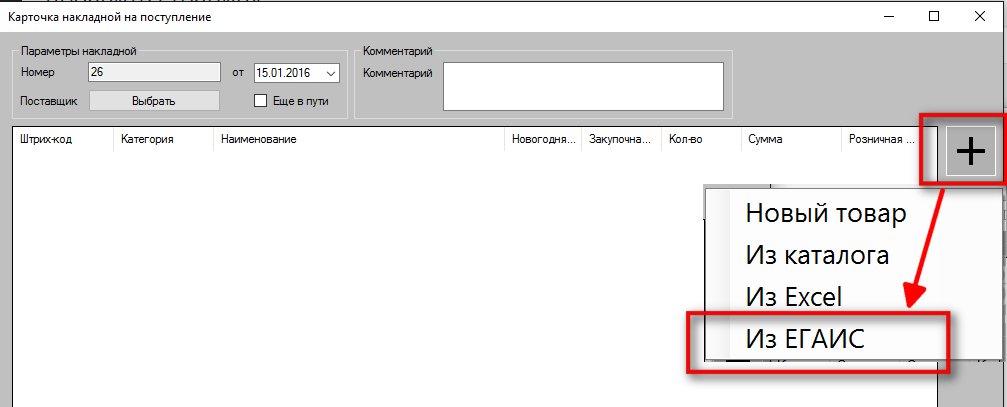Sort by "Сумма" column header

point(791,139)
